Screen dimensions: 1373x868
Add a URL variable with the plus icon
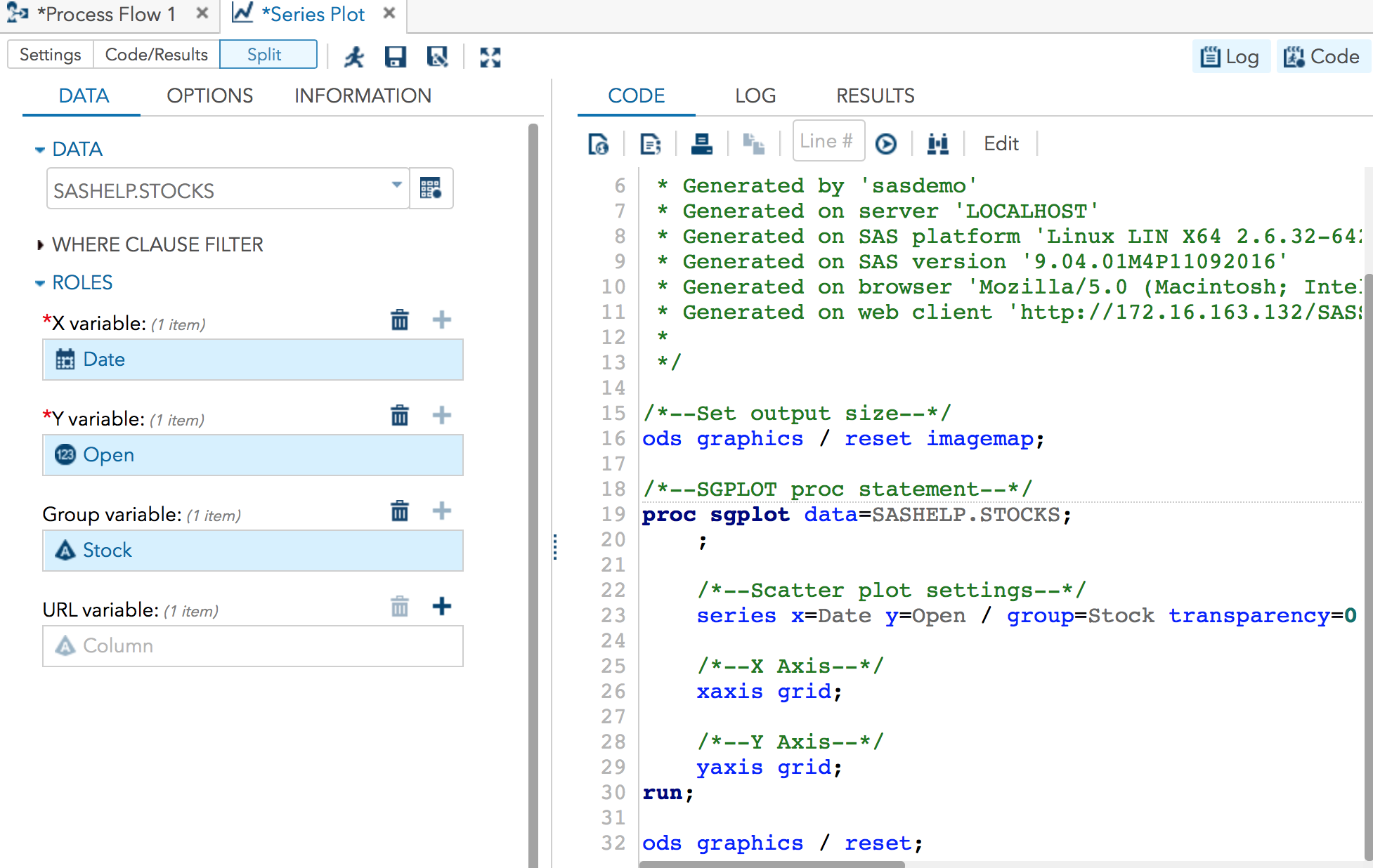(x=442, y=606)
